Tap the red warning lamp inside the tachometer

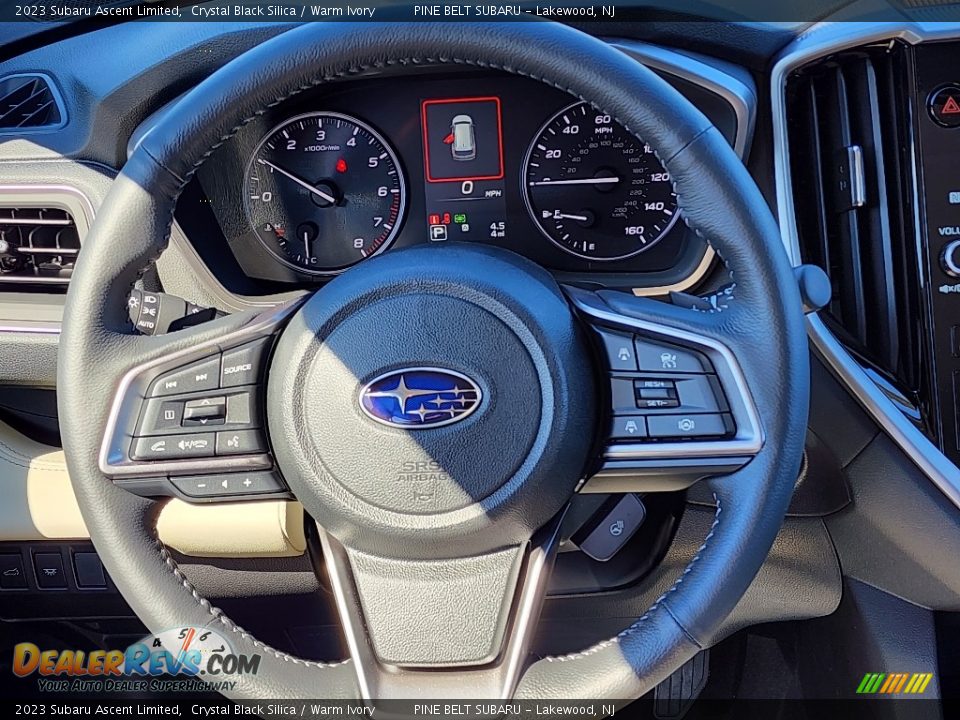341,166
